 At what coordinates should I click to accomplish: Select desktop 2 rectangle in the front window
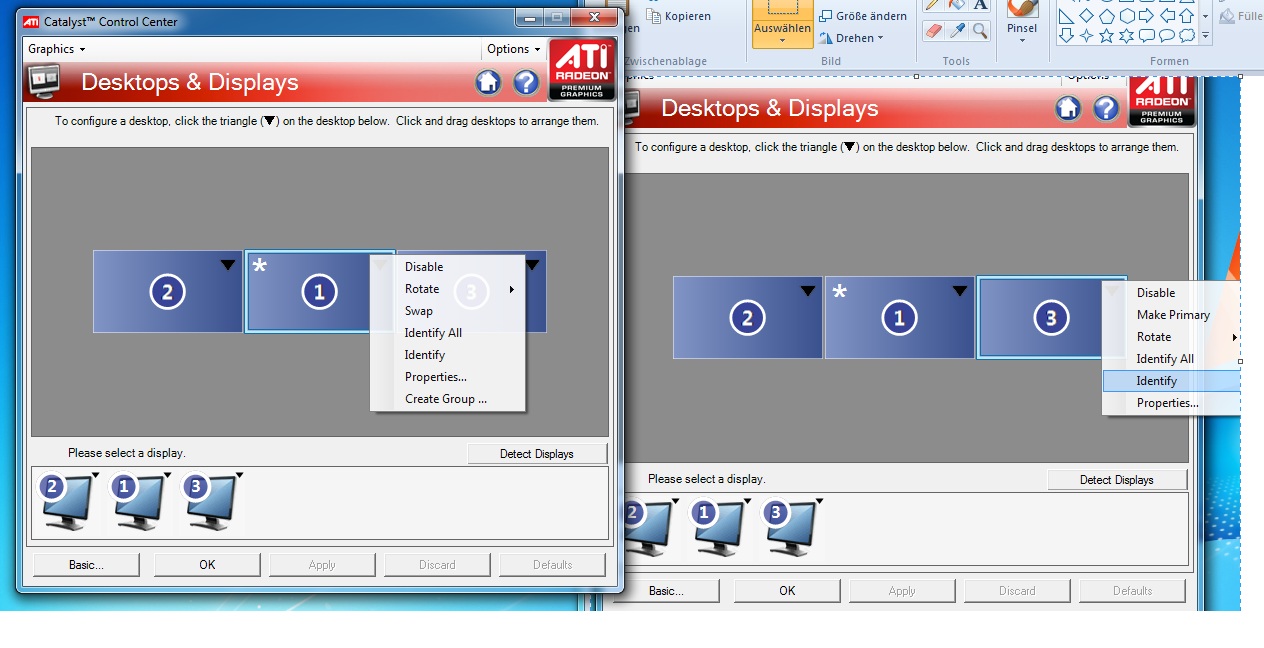coord(168,291)
